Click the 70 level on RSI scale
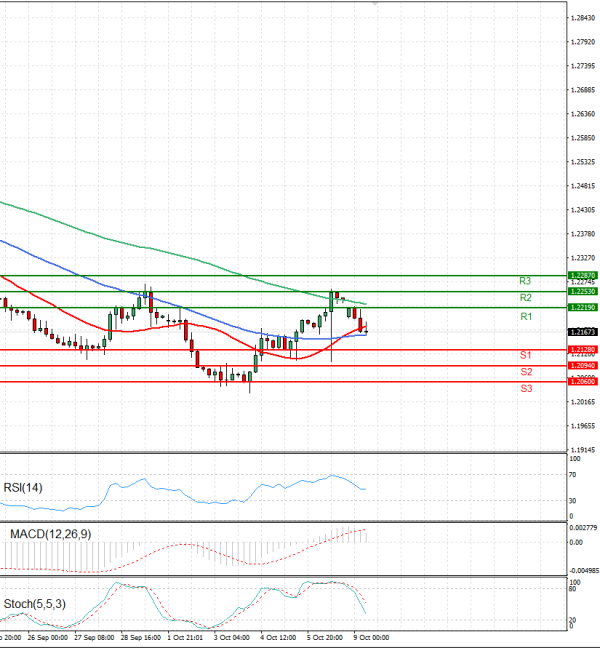Screen dimensions: 600x648 (x=572, y=475)
